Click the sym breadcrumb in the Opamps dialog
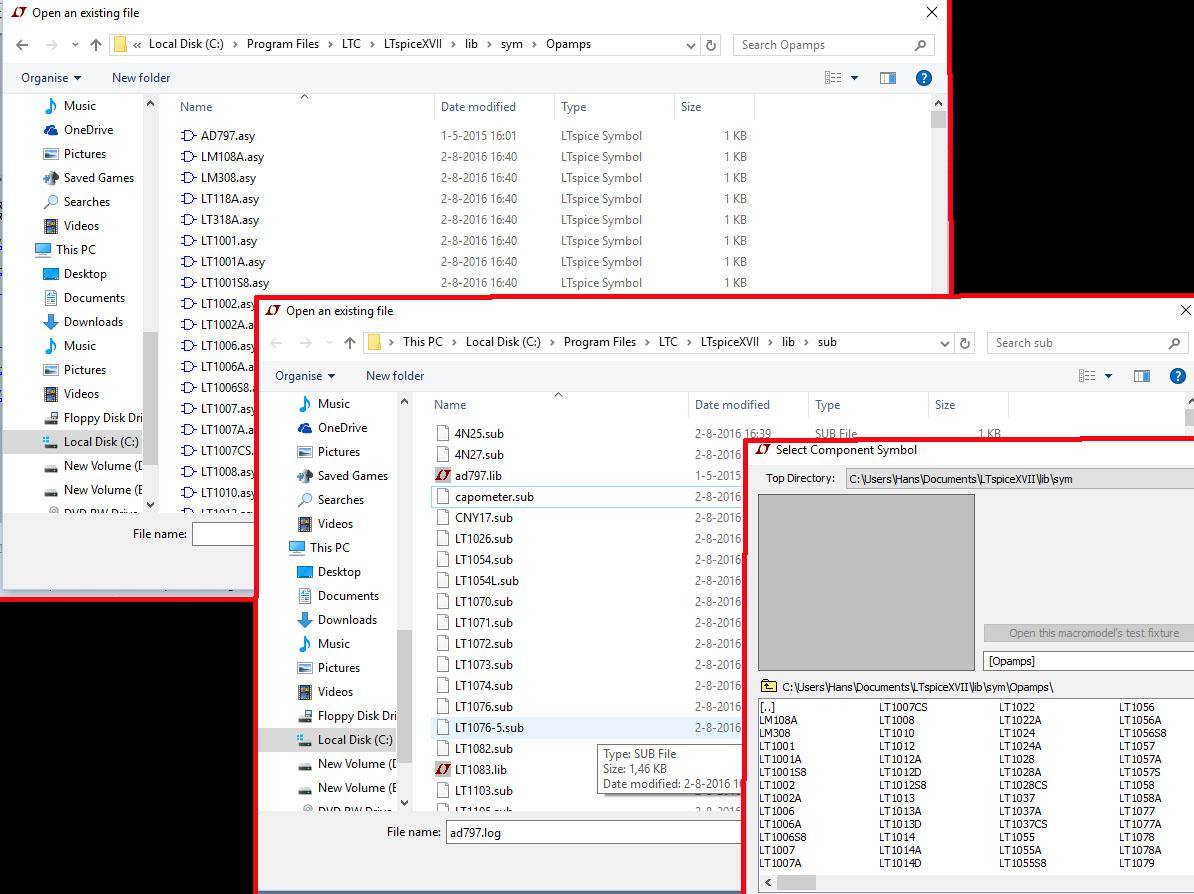The width and height of the screenshot is (1194, 894). coord(512,44)
